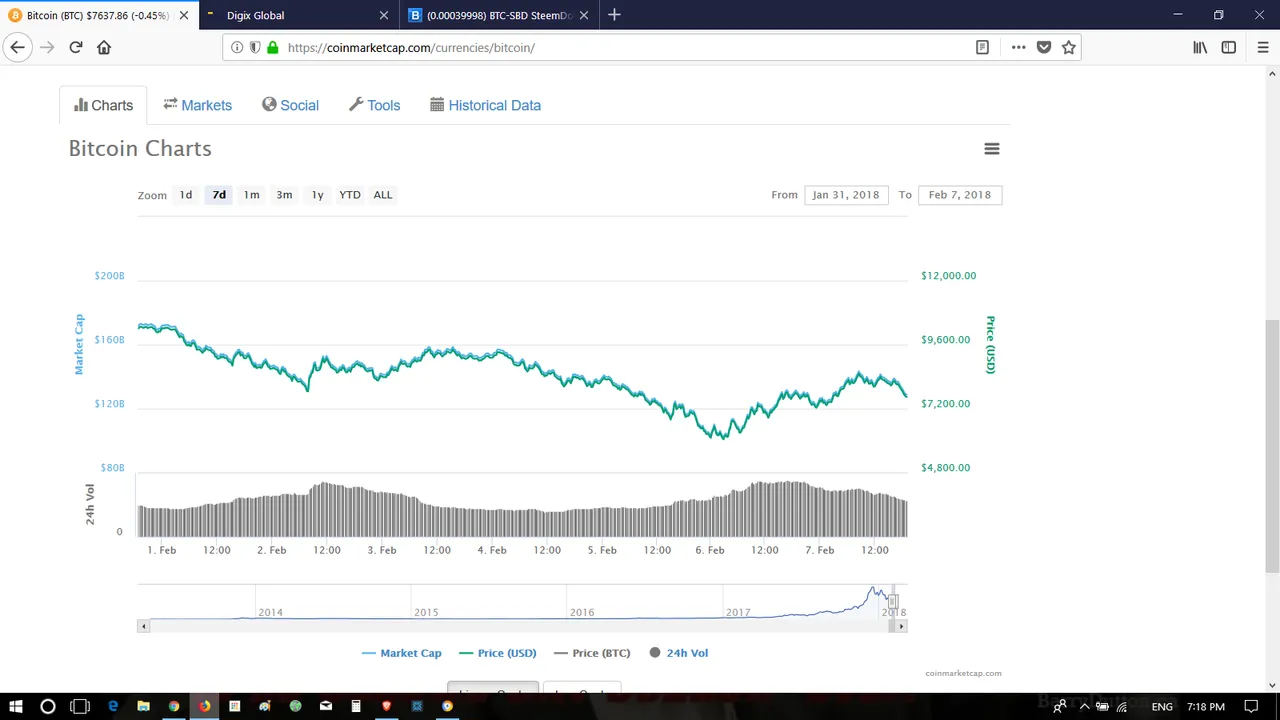Set chart zoom to 1m
Image resolution: width=1280 pixels, height=720 pixels.
[x=252, y=195]
